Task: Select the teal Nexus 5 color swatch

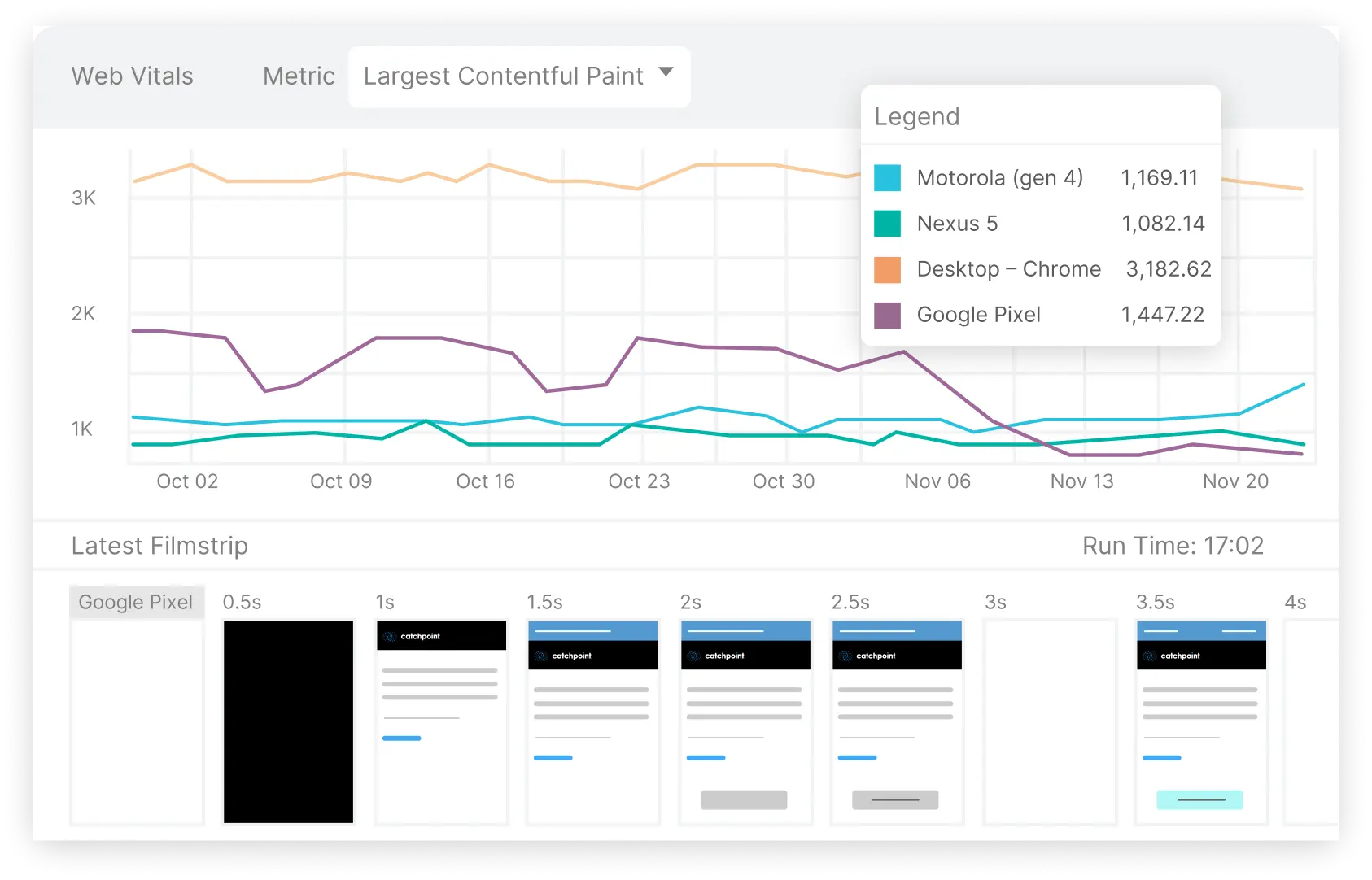Action: 886,223
